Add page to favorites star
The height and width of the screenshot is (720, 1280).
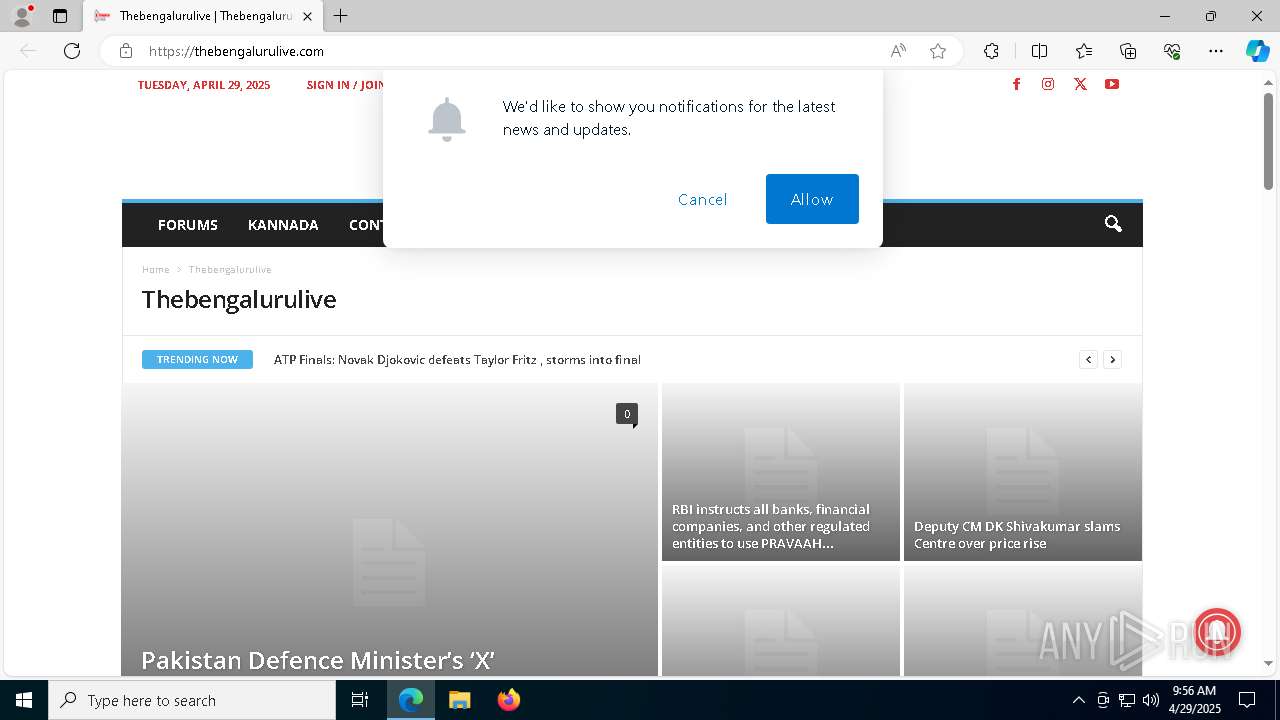coord(938,51)
